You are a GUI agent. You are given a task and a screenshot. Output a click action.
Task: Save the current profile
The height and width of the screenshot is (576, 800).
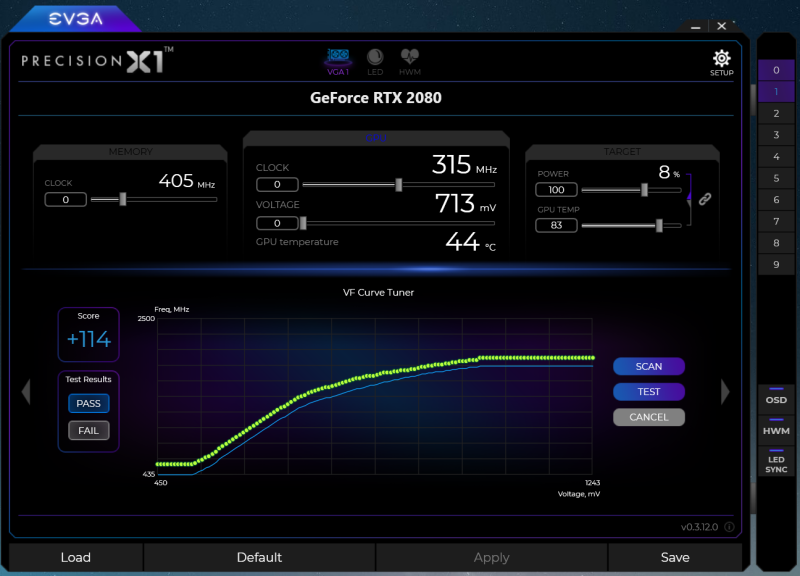tap(675, 557)
